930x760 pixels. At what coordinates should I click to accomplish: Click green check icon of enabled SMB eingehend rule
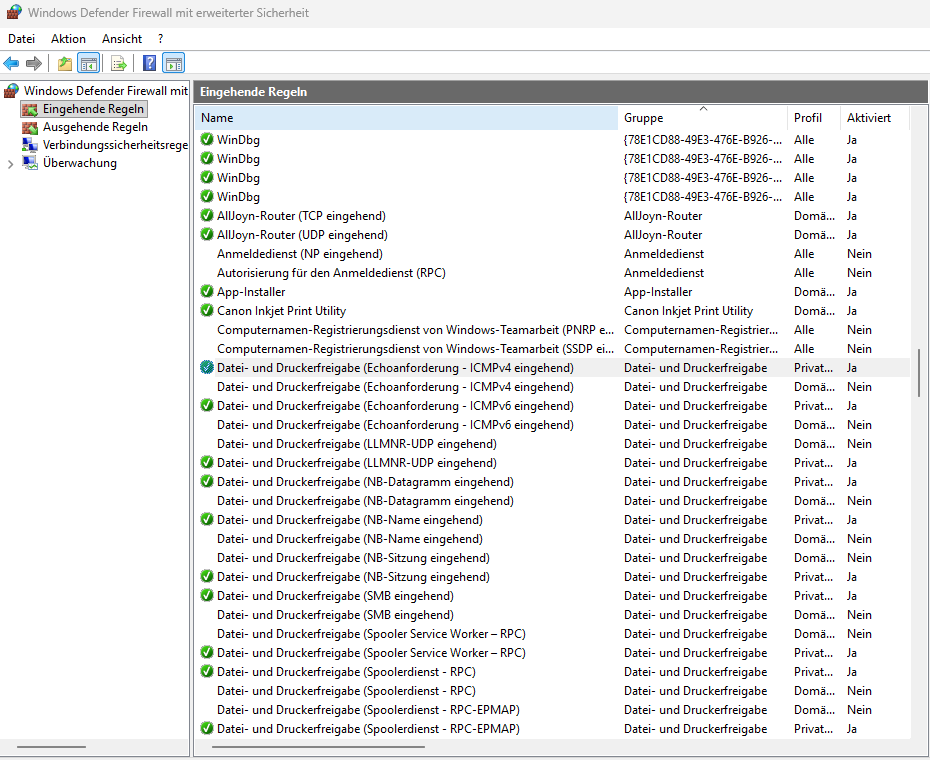point(206,595)
